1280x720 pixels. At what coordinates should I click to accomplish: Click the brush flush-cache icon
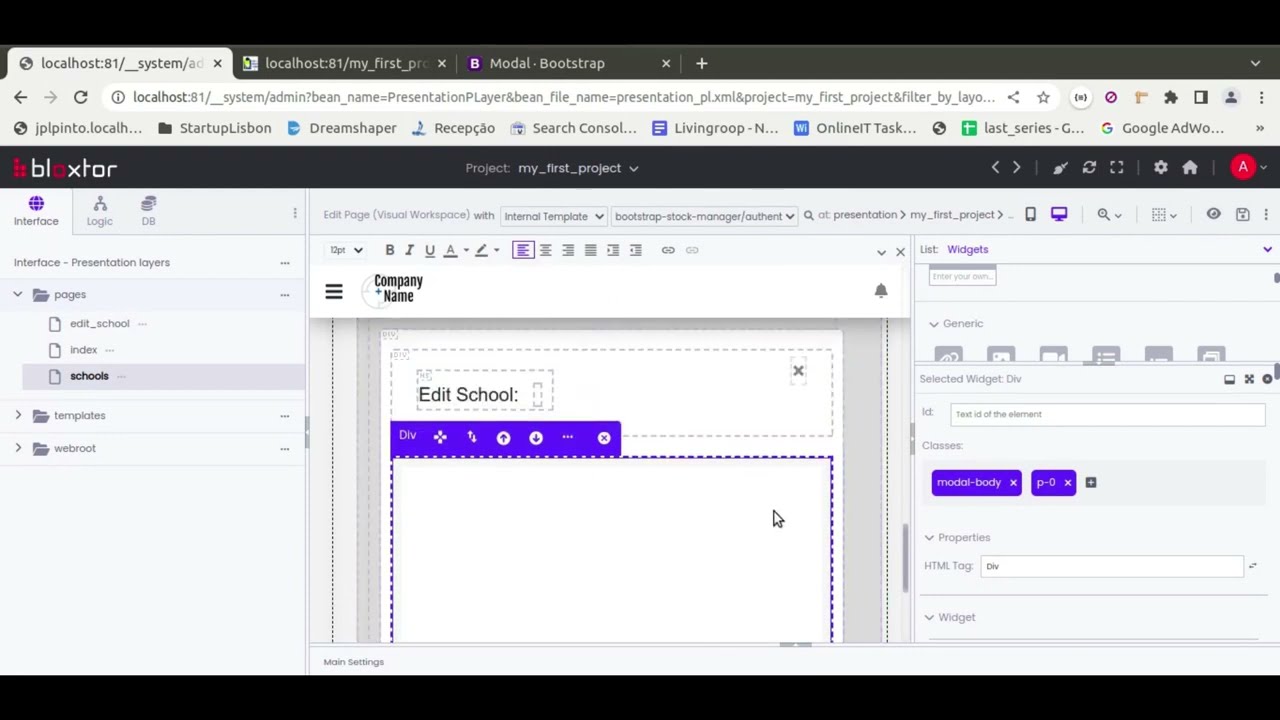click(x=1060, y=168)
